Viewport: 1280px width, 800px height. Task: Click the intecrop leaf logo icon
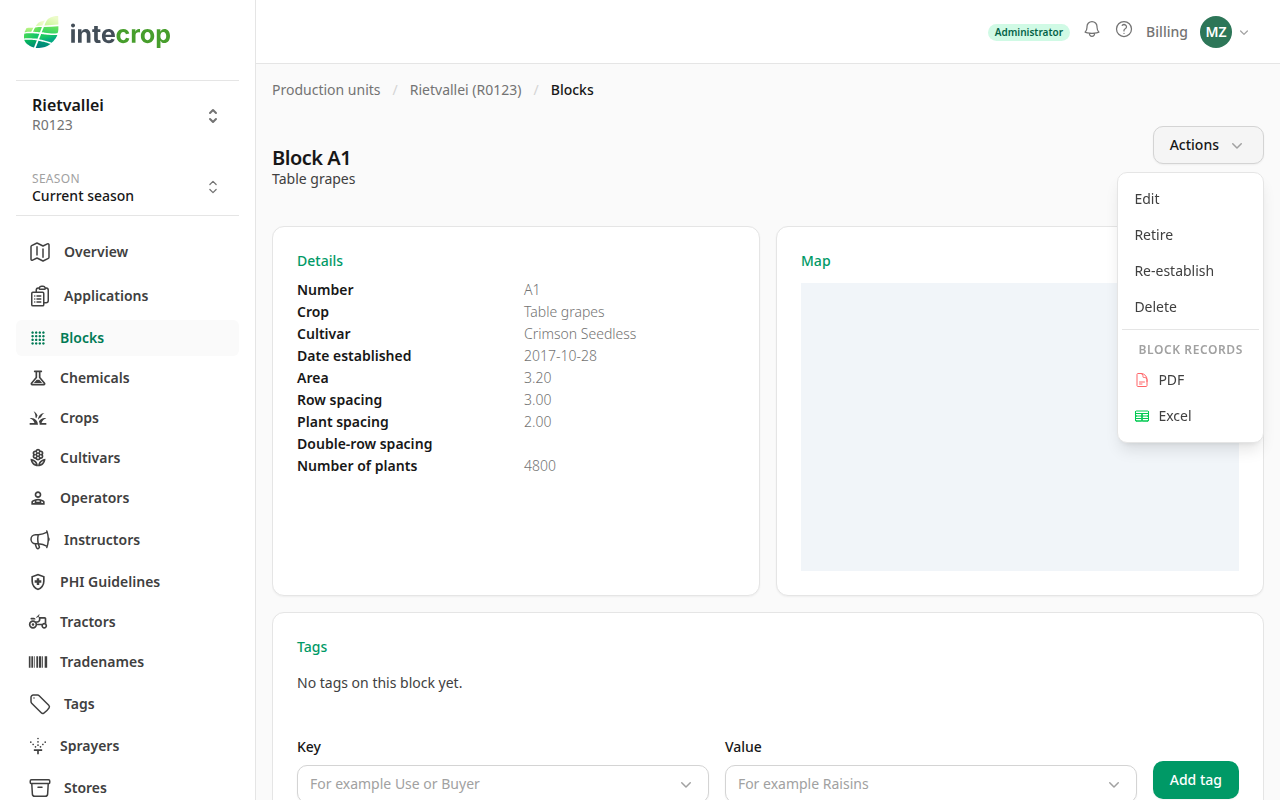[41, 33]
